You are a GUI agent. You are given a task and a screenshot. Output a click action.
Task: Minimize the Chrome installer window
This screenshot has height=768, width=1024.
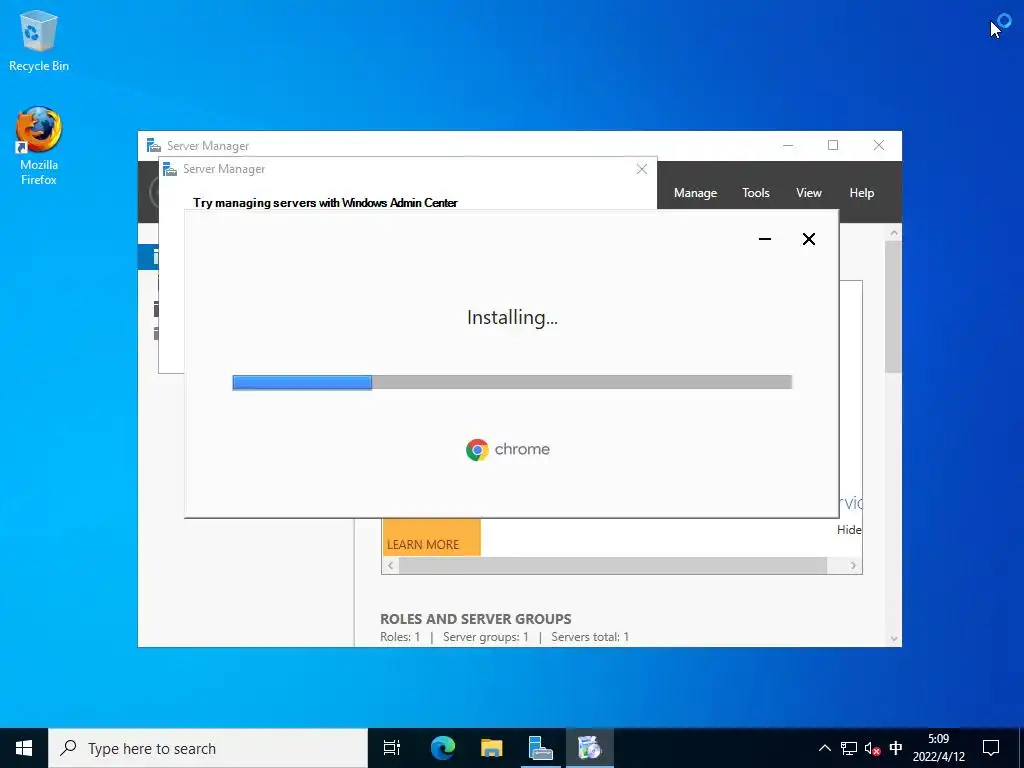click(x=765, y=239)
